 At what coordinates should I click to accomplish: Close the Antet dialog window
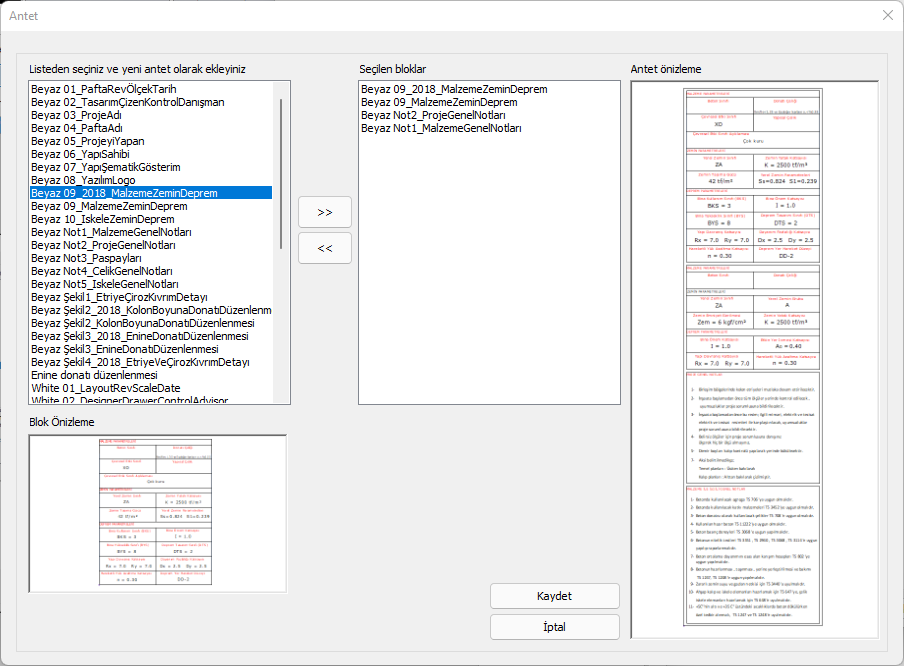[887, 15]
